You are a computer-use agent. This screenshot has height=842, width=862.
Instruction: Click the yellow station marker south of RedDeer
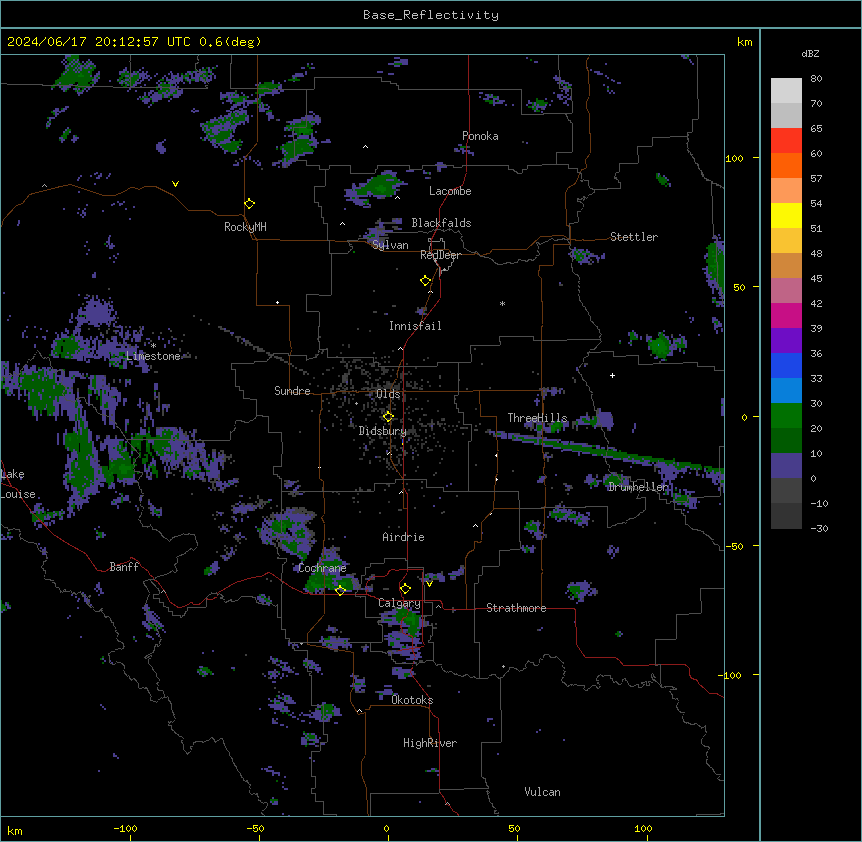click(x=426, y=281)
